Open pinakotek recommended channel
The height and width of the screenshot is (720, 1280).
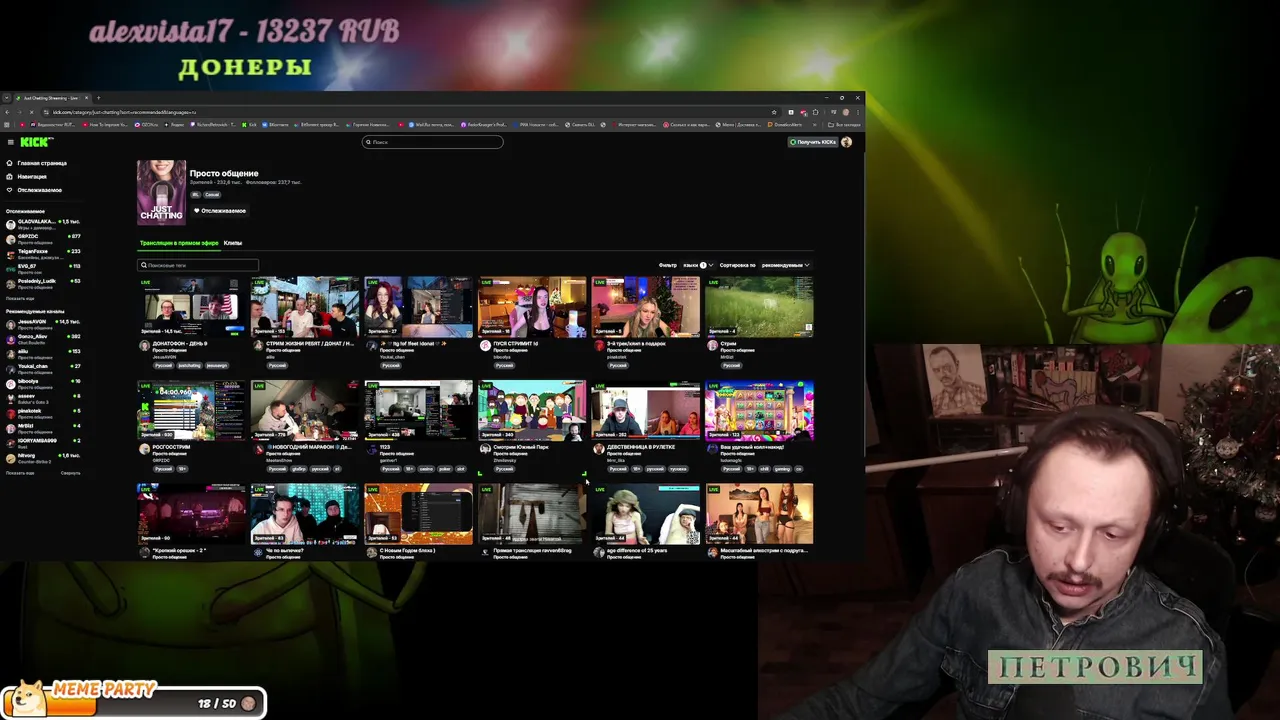coord(43,413)
